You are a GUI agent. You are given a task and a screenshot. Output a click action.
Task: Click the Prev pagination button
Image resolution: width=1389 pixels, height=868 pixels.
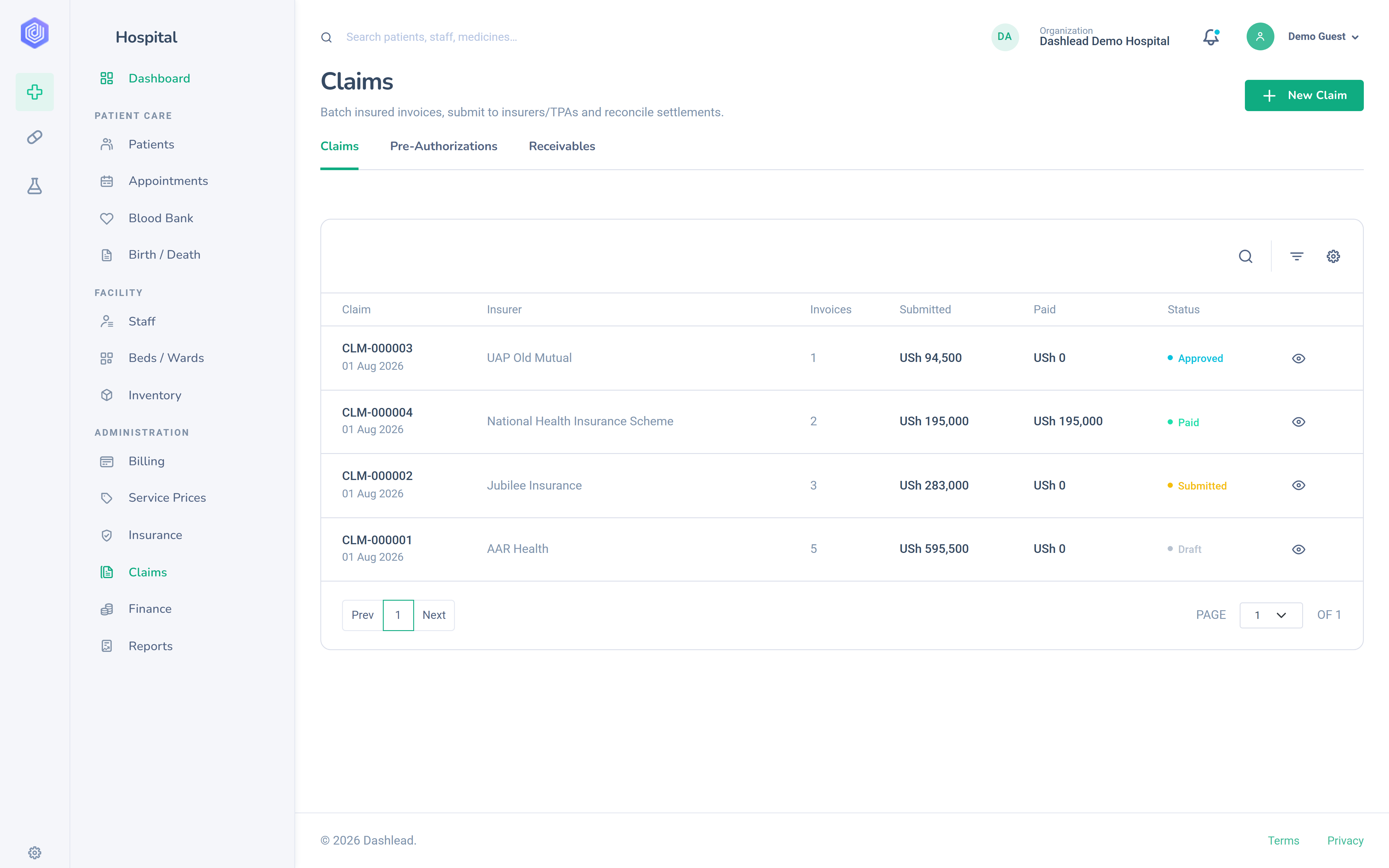(x=362, y=615)
